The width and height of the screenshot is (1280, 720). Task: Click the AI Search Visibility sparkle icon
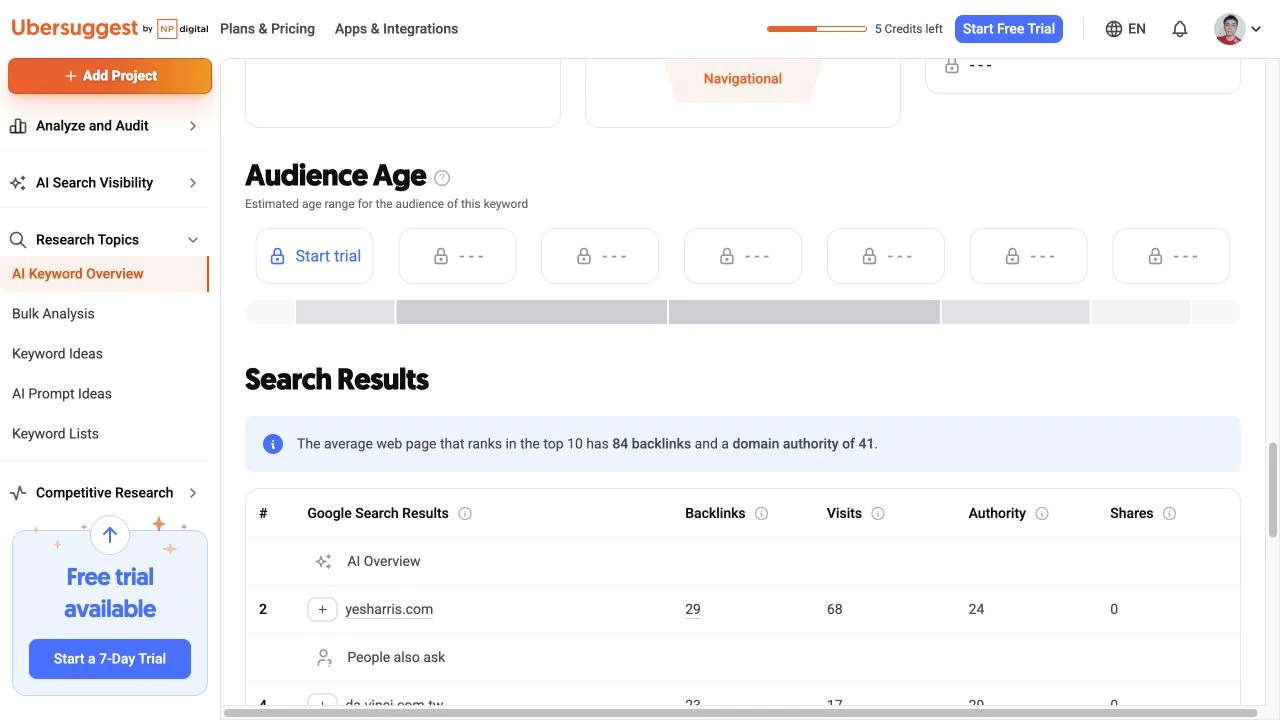[x=18, y=183]
